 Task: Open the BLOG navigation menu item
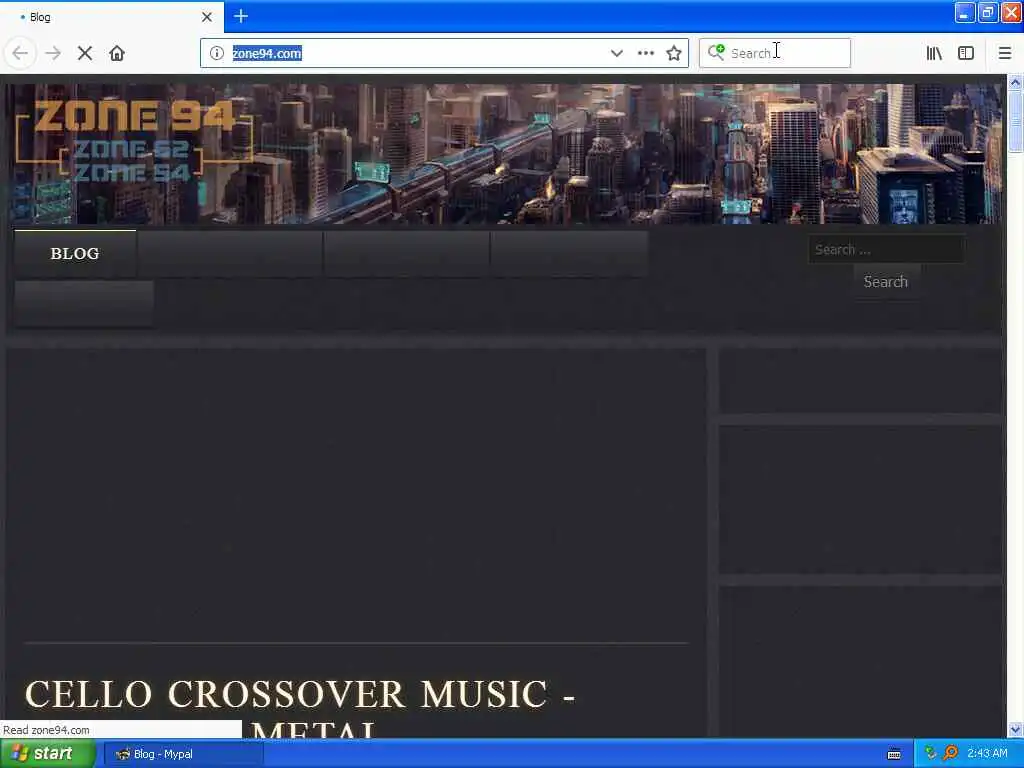(x=75, y=253)
